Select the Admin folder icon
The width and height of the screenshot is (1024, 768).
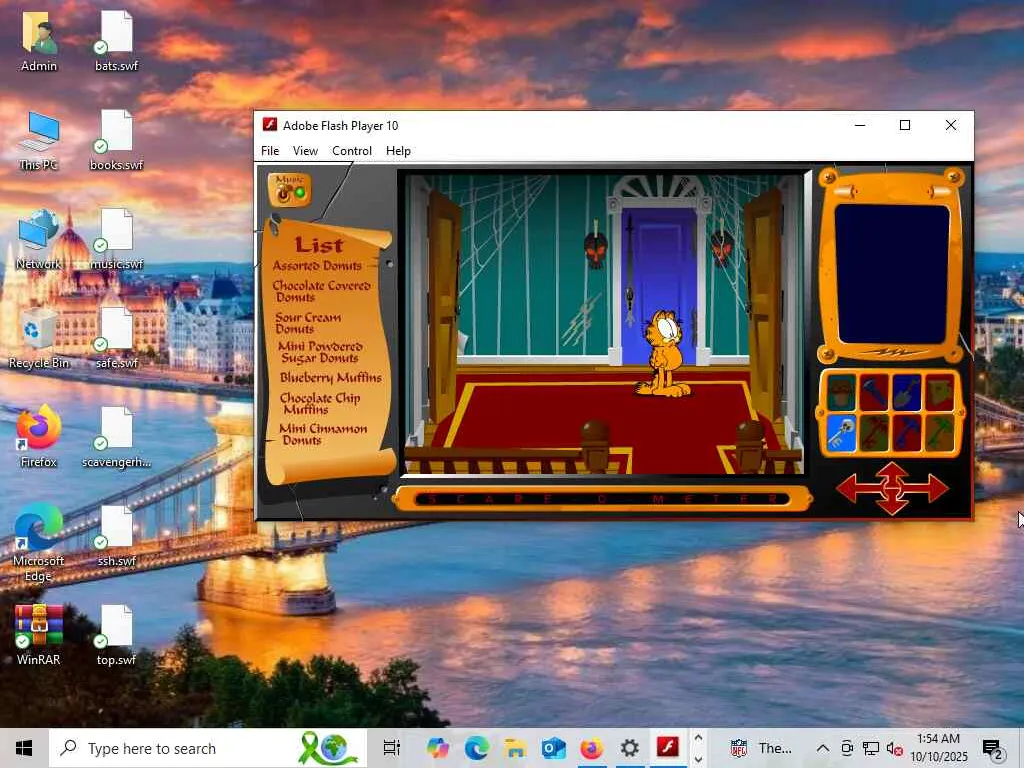[x=39, y=40]
